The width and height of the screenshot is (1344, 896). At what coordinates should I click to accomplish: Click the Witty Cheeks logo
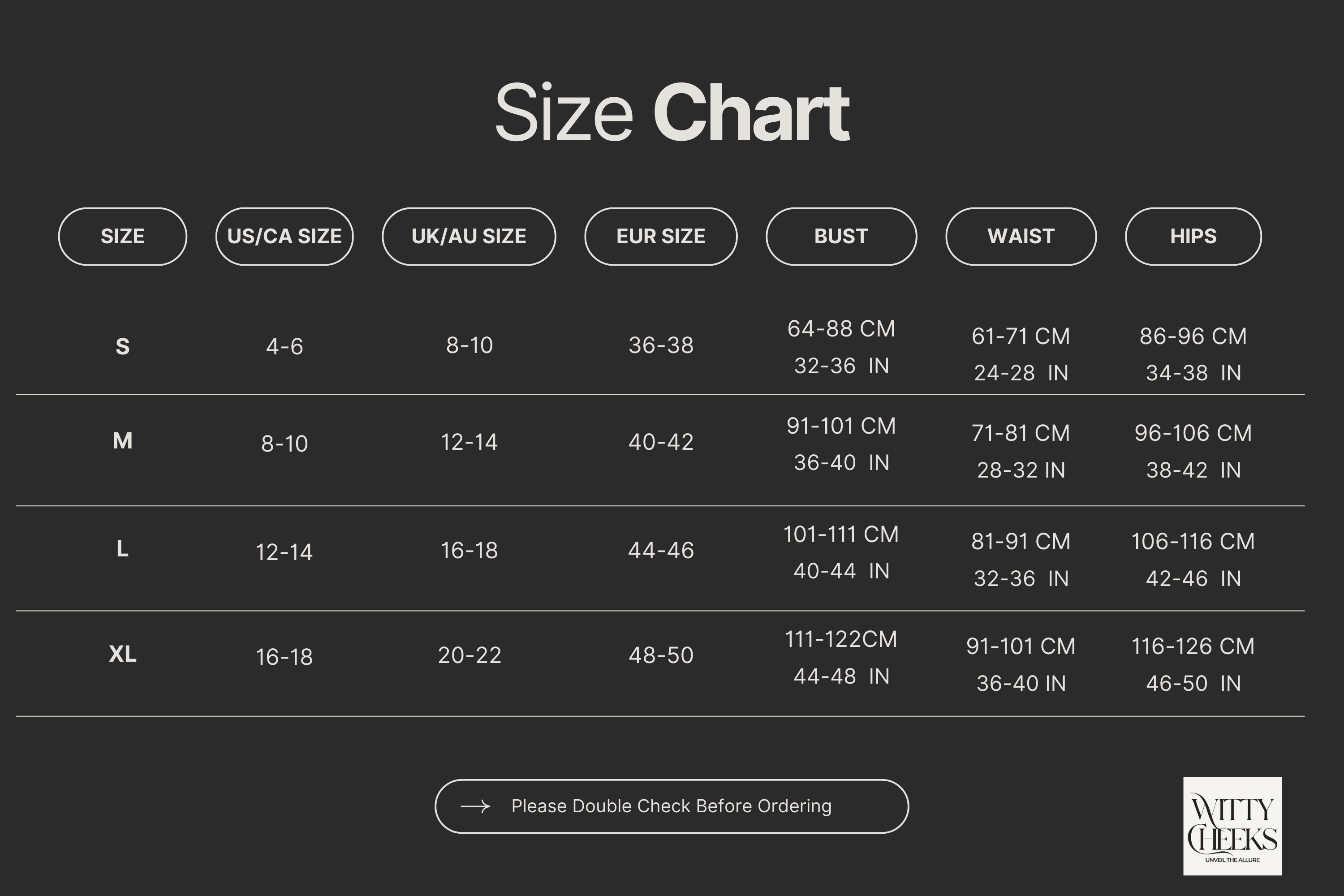coord(1232,826)
